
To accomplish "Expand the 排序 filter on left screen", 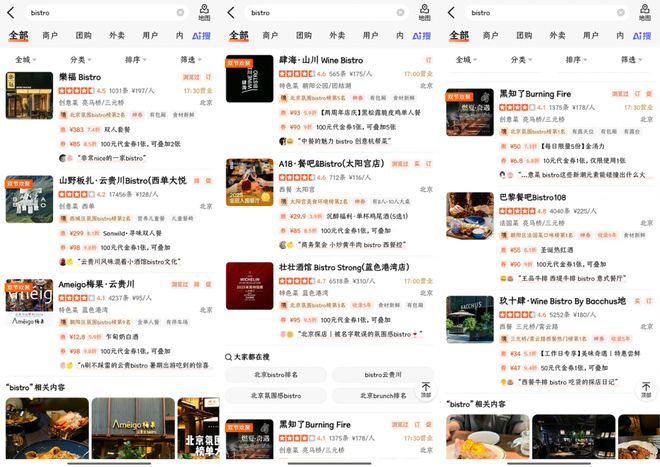I will coord(136,60).
